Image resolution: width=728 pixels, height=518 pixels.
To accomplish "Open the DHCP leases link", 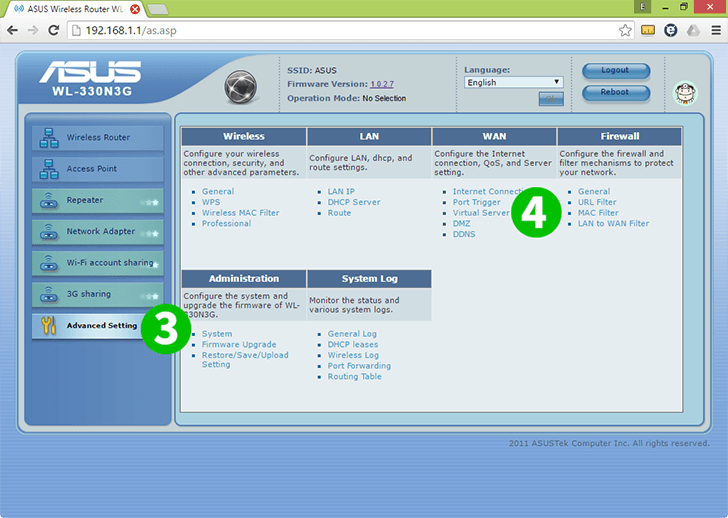I will (353, 345).
